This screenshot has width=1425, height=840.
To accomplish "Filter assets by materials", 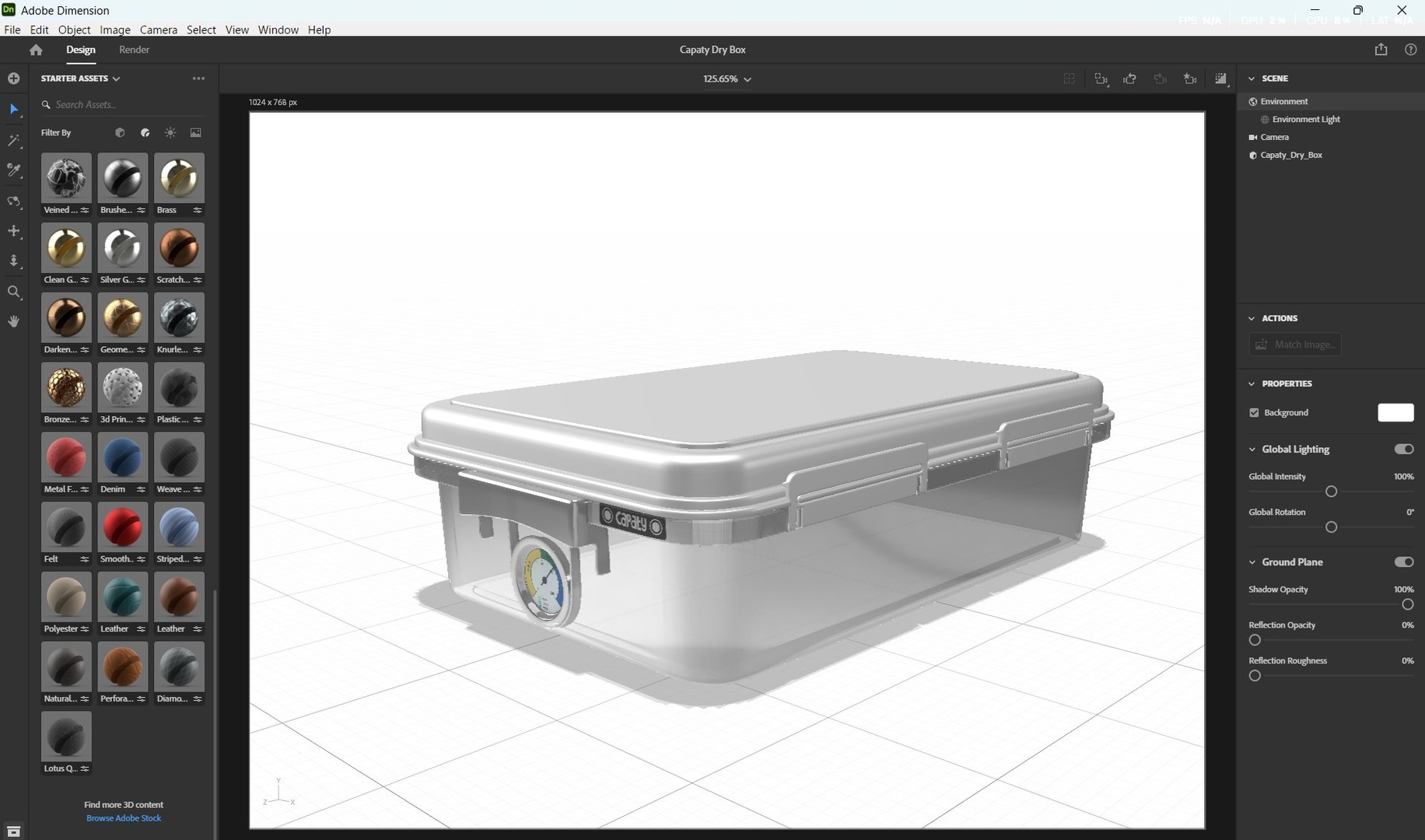I will click(x=145, y=133).
